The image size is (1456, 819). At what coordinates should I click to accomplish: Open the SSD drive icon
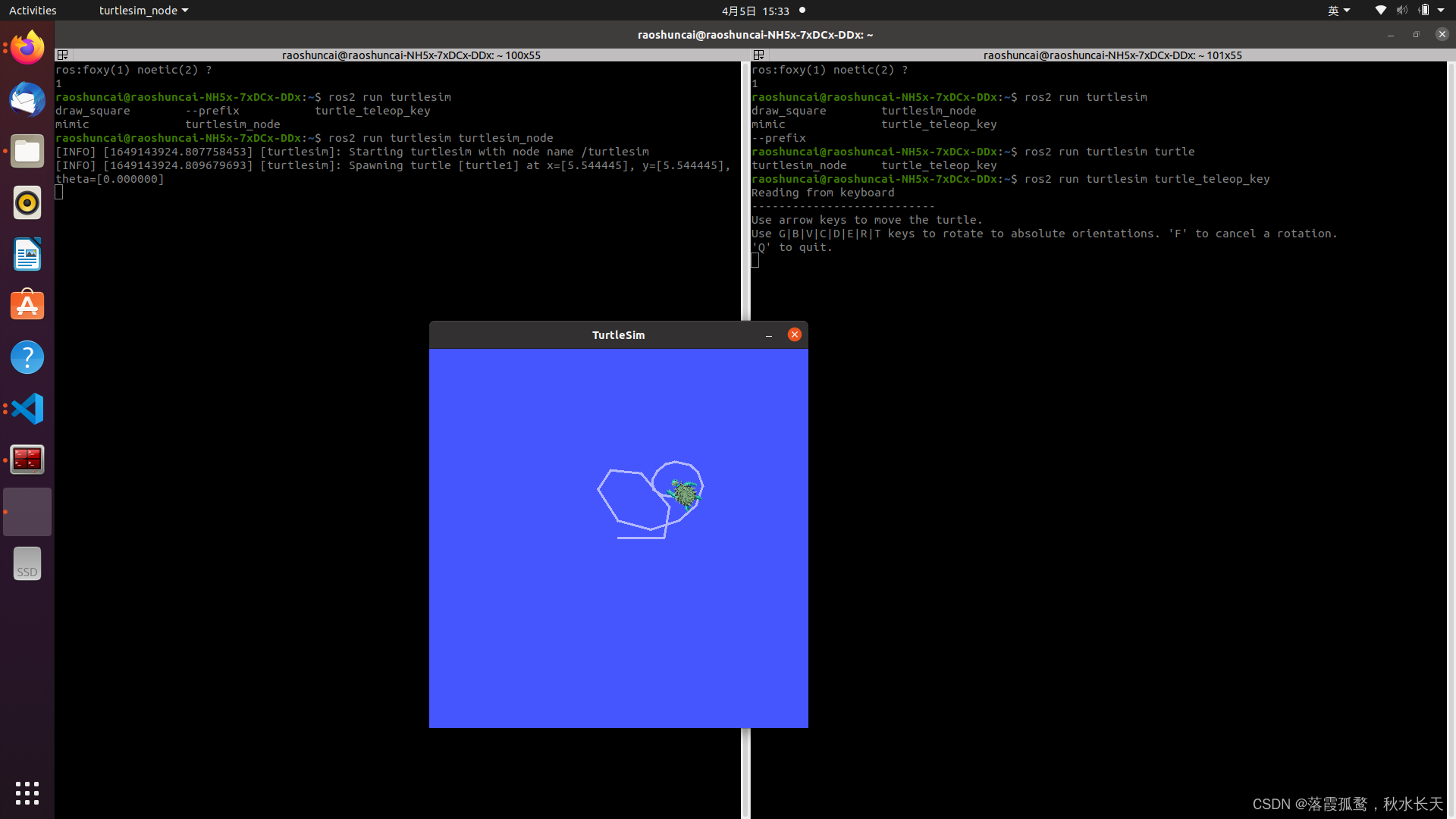pos(27,564)
